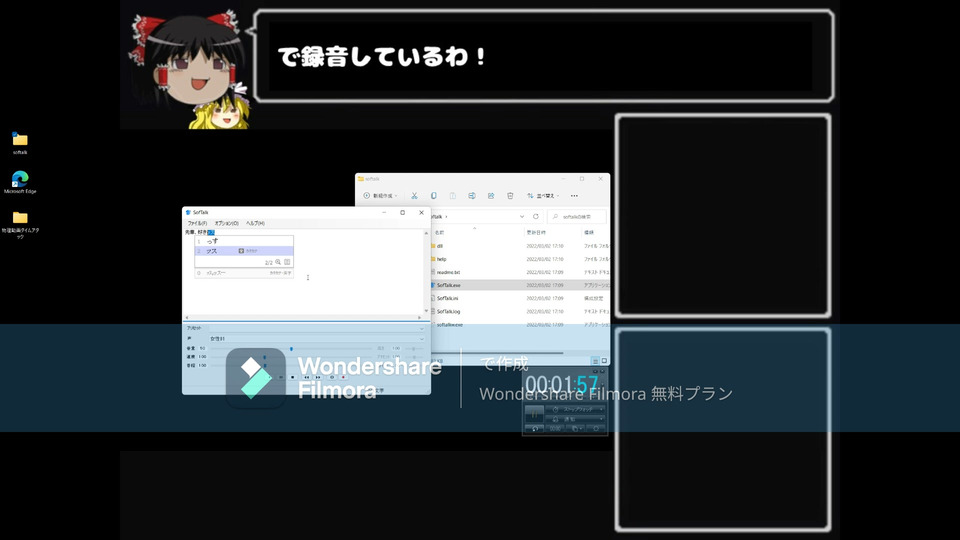Image resolution: width=960 pixels, height=540 pixels.
Task: Adjust the 音程 pitch slider in SofTalk
Action: (x=264, y=366)
